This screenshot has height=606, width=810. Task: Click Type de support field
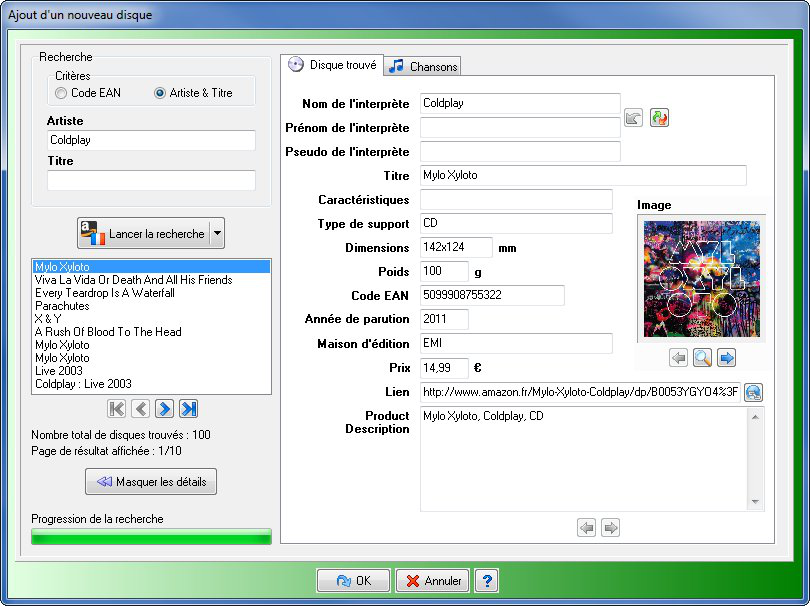click(x=516, y=223)
